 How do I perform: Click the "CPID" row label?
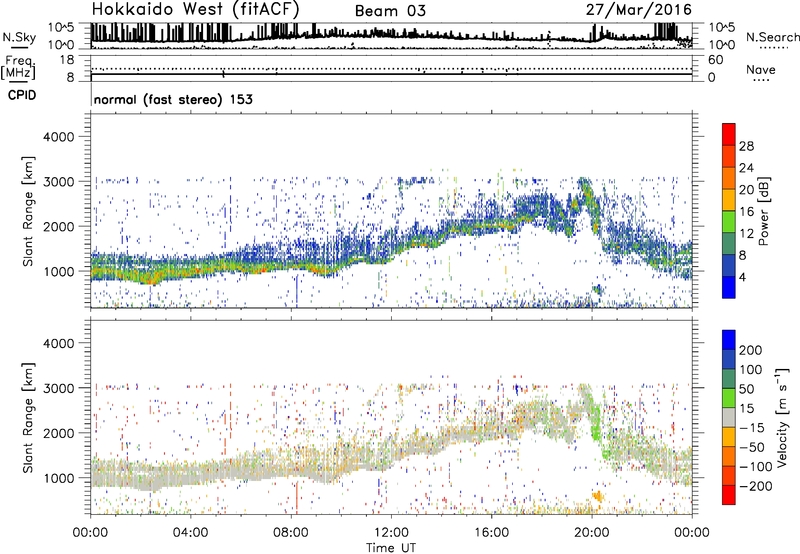22,95
